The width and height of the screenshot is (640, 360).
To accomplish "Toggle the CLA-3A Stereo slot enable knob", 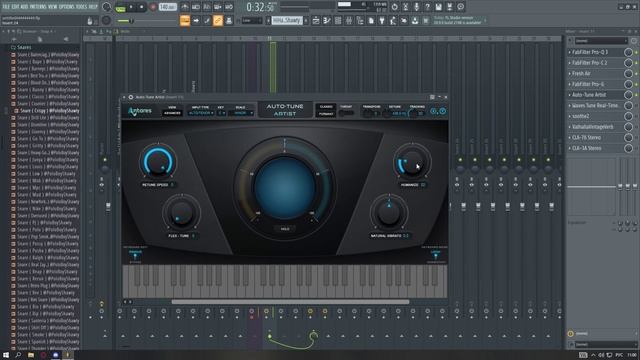I will coord(628,148).
